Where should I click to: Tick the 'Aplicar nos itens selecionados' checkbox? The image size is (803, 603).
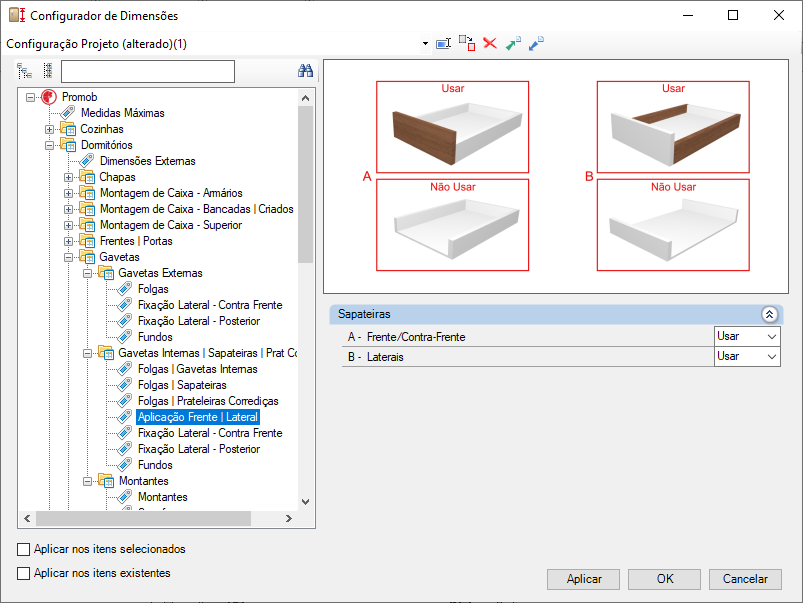pyautogui.click(x=24, y=549)
